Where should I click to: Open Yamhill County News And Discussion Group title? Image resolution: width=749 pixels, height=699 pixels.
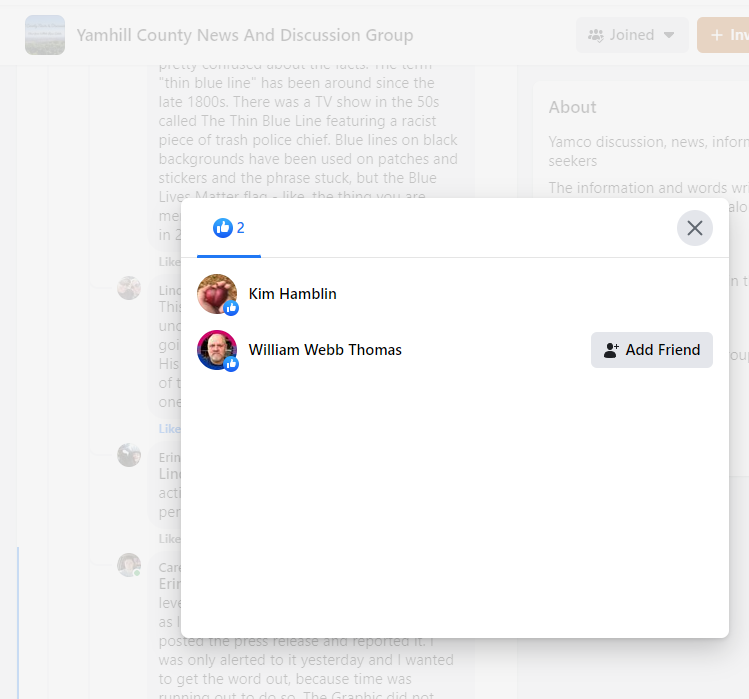pos(245,35)
